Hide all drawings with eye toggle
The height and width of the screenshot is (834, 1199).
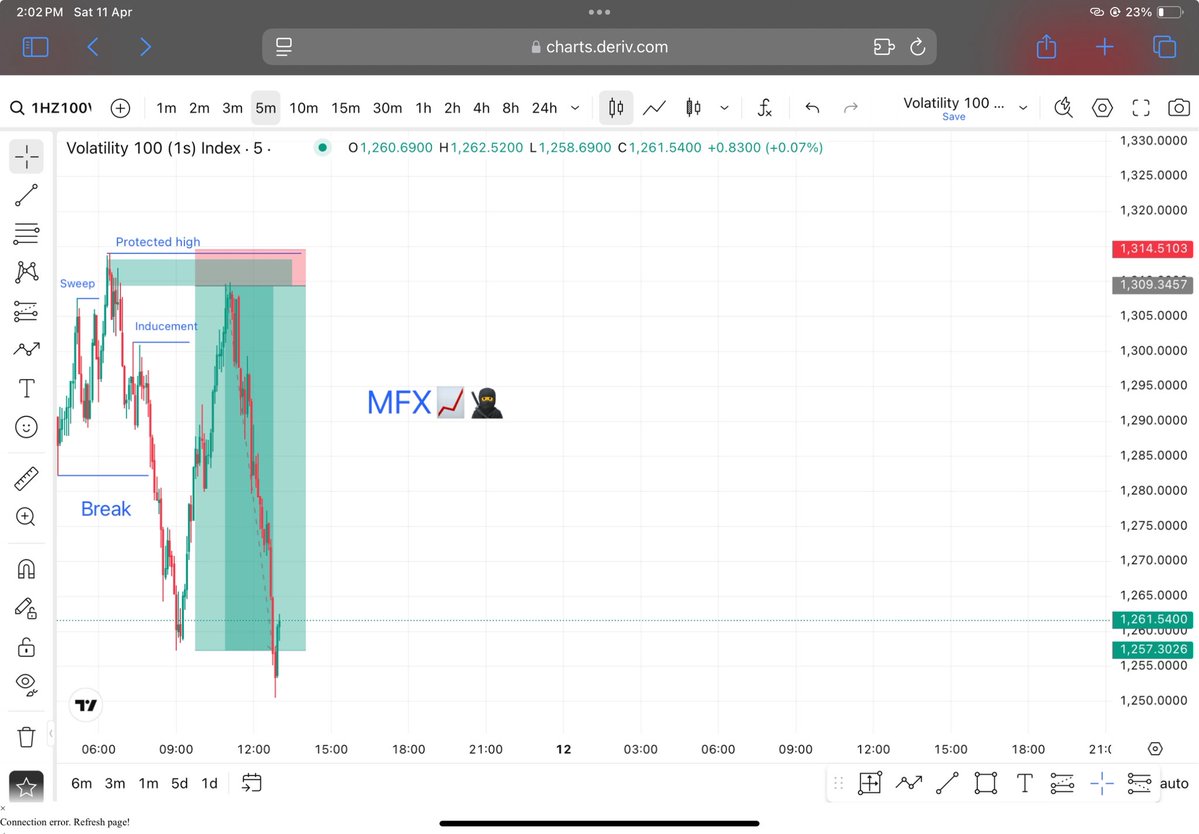point(26,684)
